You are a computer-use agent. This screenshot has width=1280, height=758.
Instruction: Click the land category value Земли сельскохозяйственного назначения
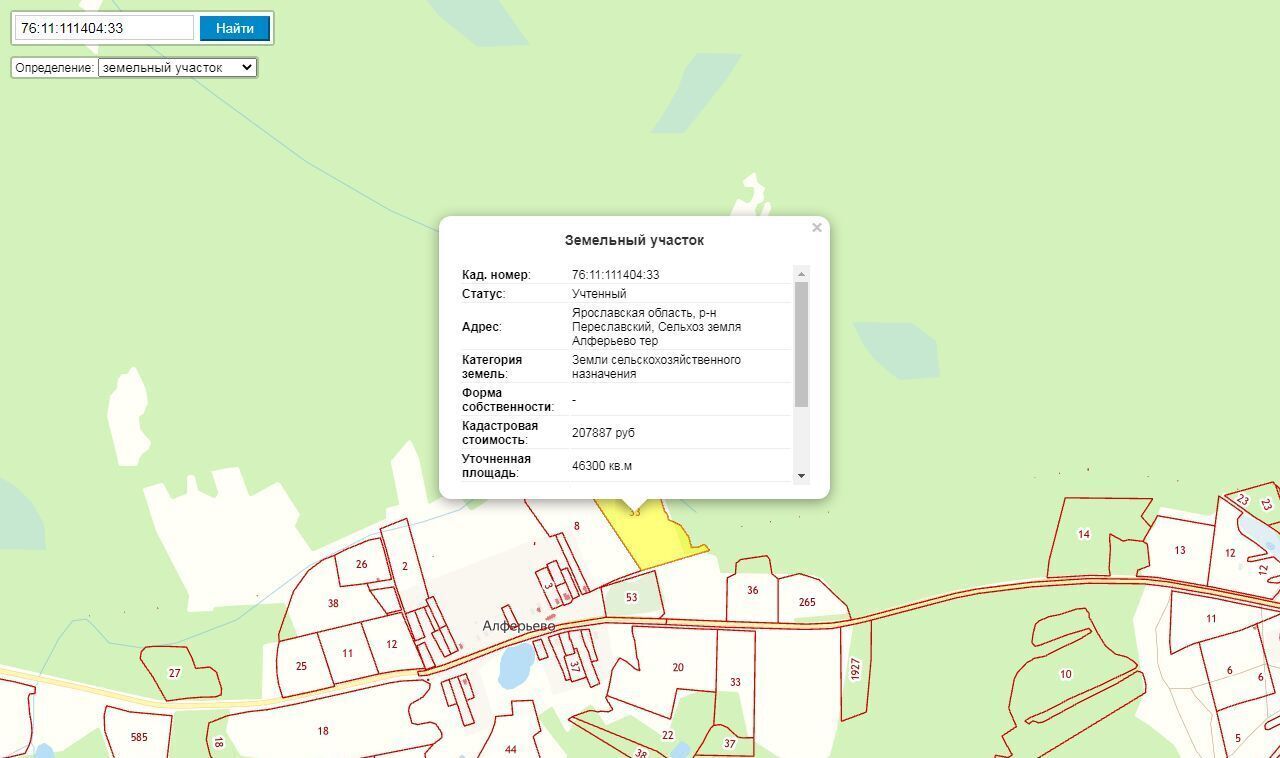[x=656, y=367]
